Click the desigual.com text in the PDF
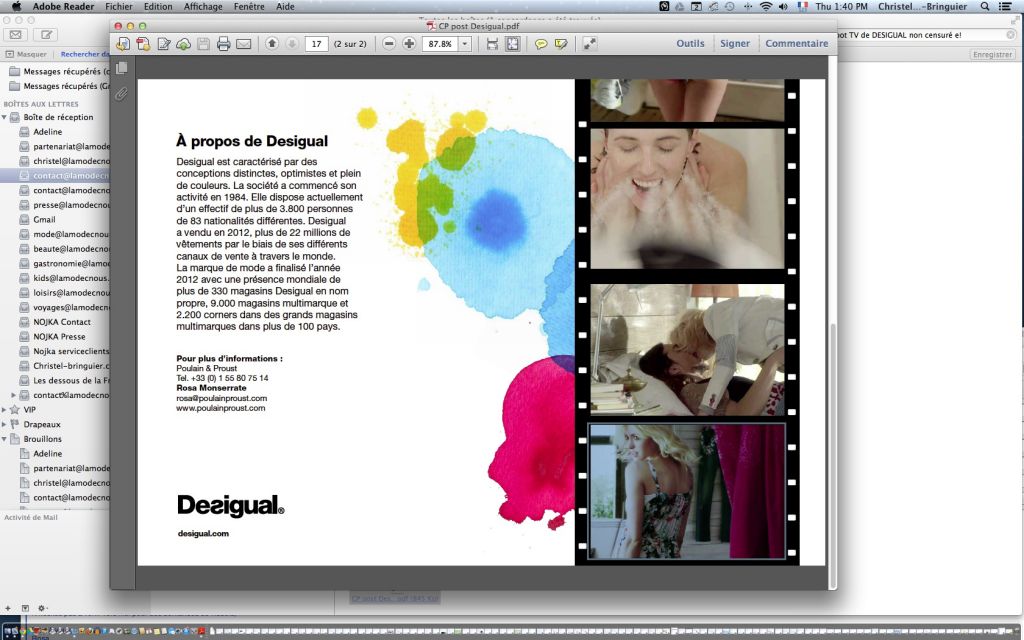The width and height of the screenshot is (1024, 640). [203, 534]
